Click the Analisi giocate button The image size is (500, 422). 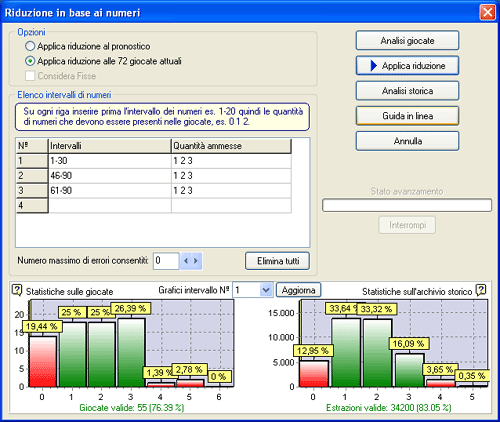click(x=407, y=41)
